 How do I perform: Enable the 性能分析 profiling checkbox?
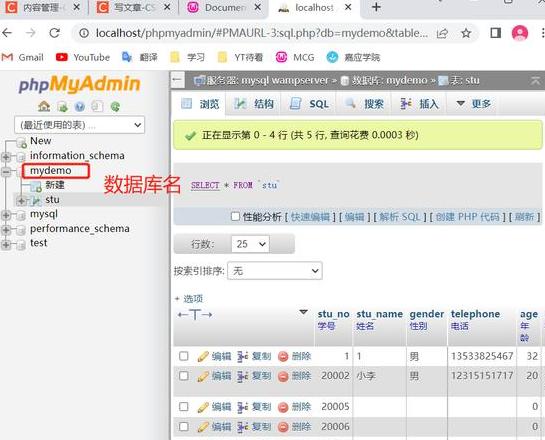[x=235, y=217]
